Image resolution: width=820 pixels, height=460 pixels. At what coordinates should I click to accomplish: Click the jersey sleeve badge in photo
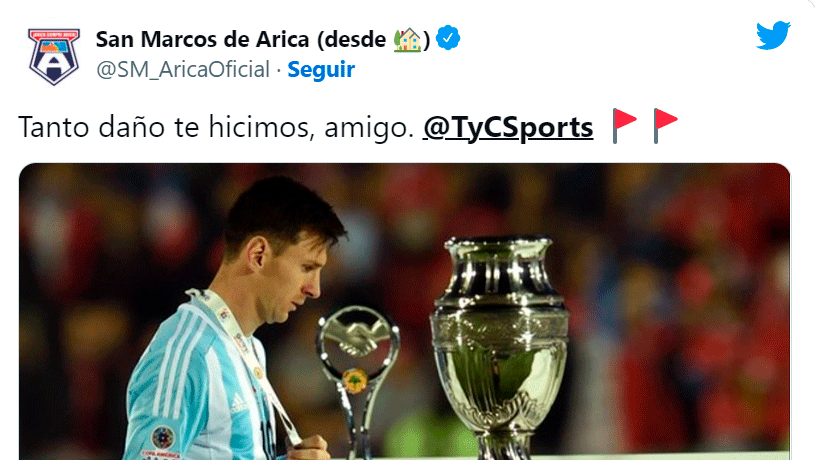pos(163,438)
